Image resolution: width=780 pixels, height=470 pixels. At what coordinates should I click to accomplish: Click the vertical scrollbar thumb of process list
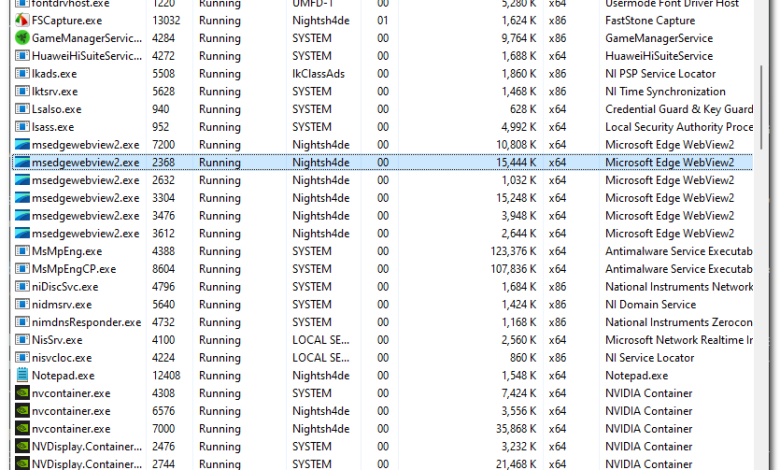(x=761, y=107)
